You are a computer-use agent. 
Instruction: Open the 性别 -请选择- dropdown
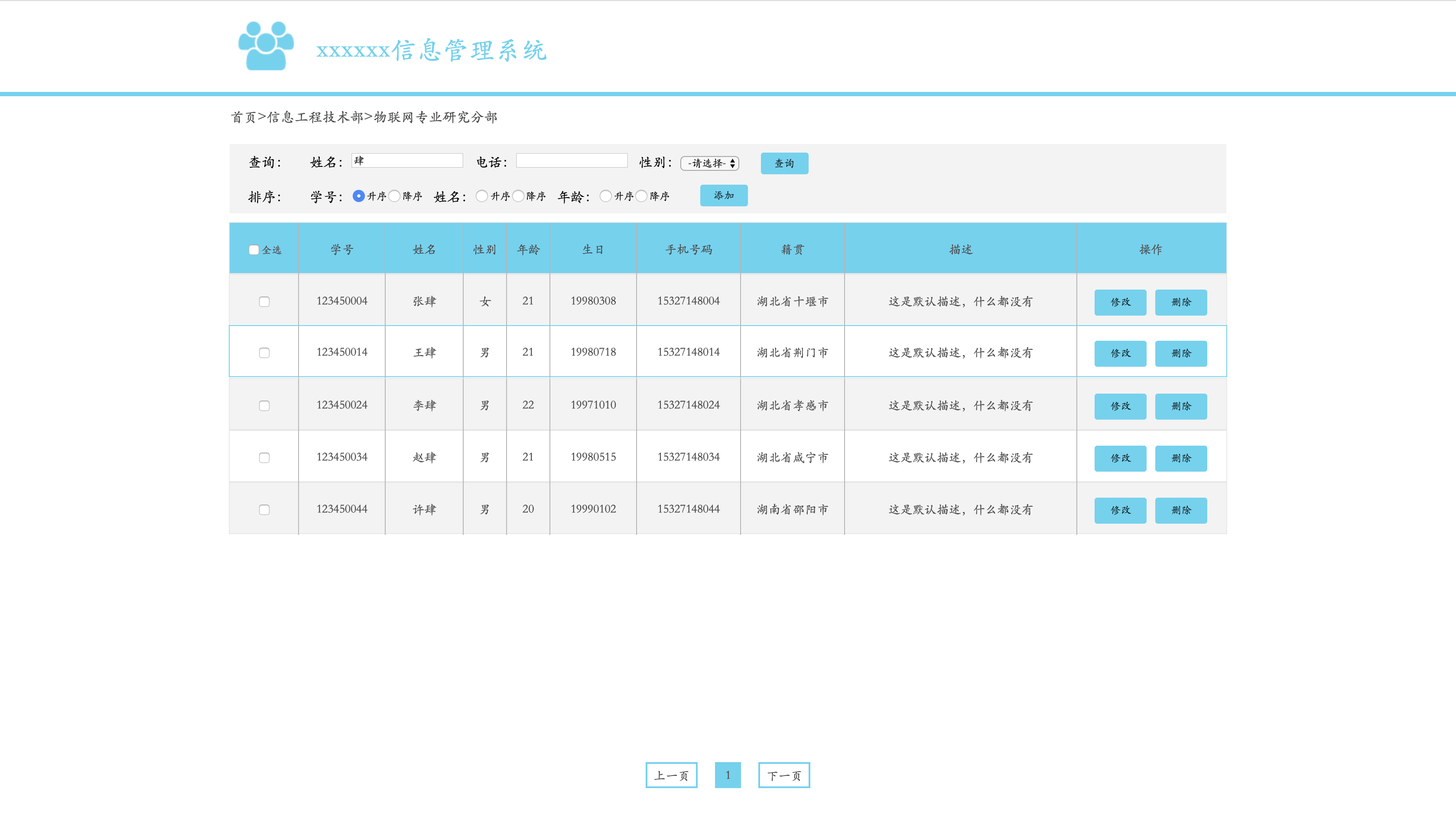point(710,163)
